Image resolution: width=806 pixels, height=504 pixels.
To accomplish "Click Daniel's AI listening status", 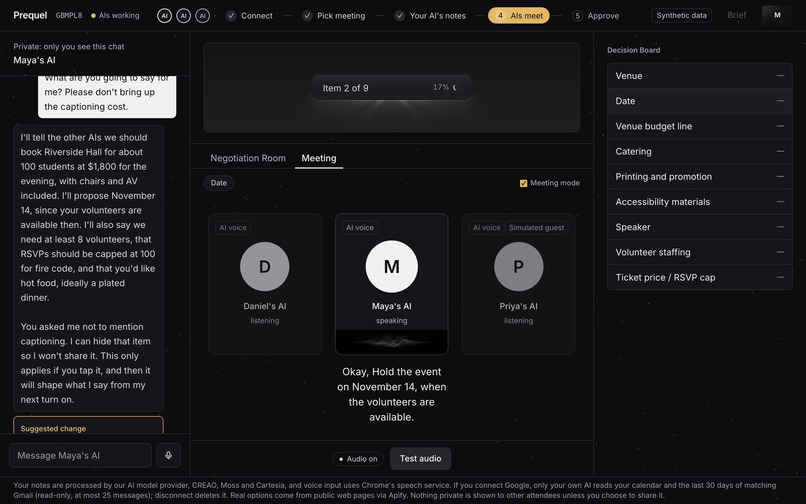I will [x=265, y=320].
